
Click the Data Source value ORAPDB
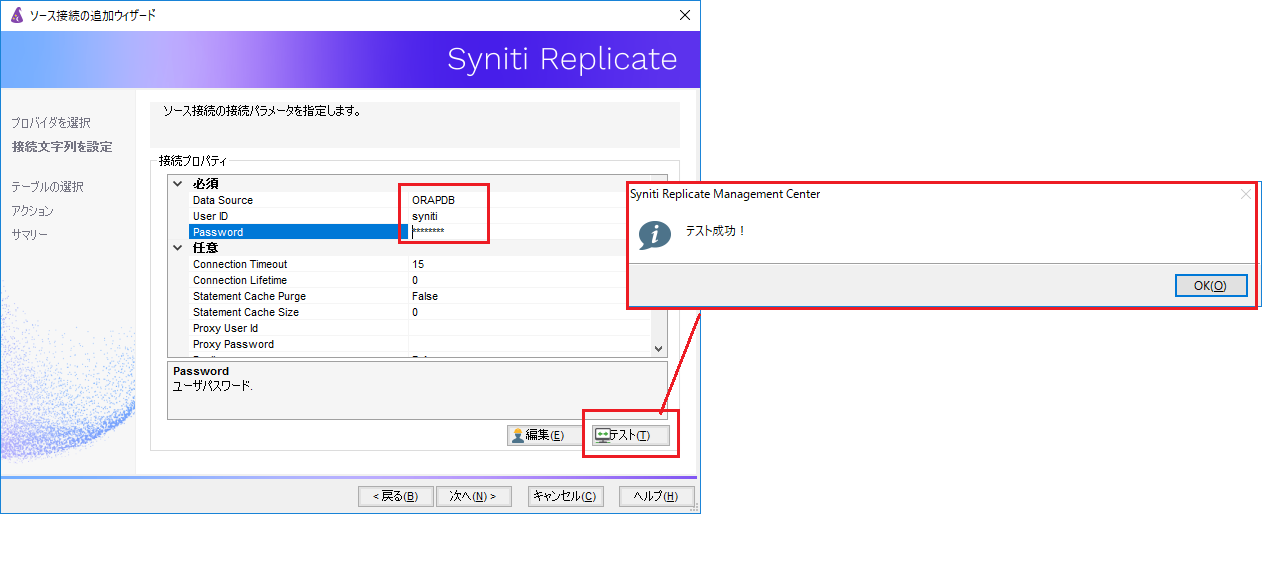coord(433,200)
